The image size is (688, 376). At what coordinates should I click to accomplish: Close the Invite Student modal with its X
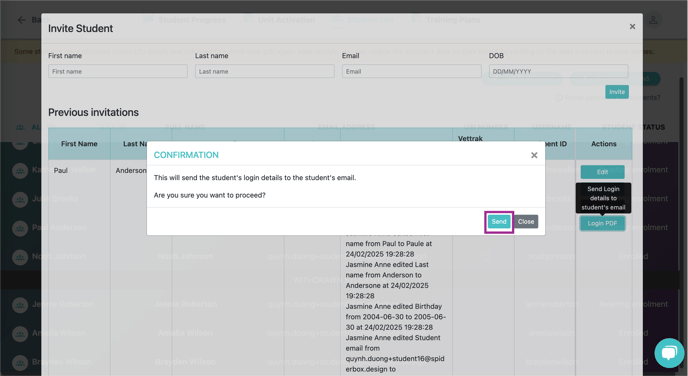[x=632, y=27]
